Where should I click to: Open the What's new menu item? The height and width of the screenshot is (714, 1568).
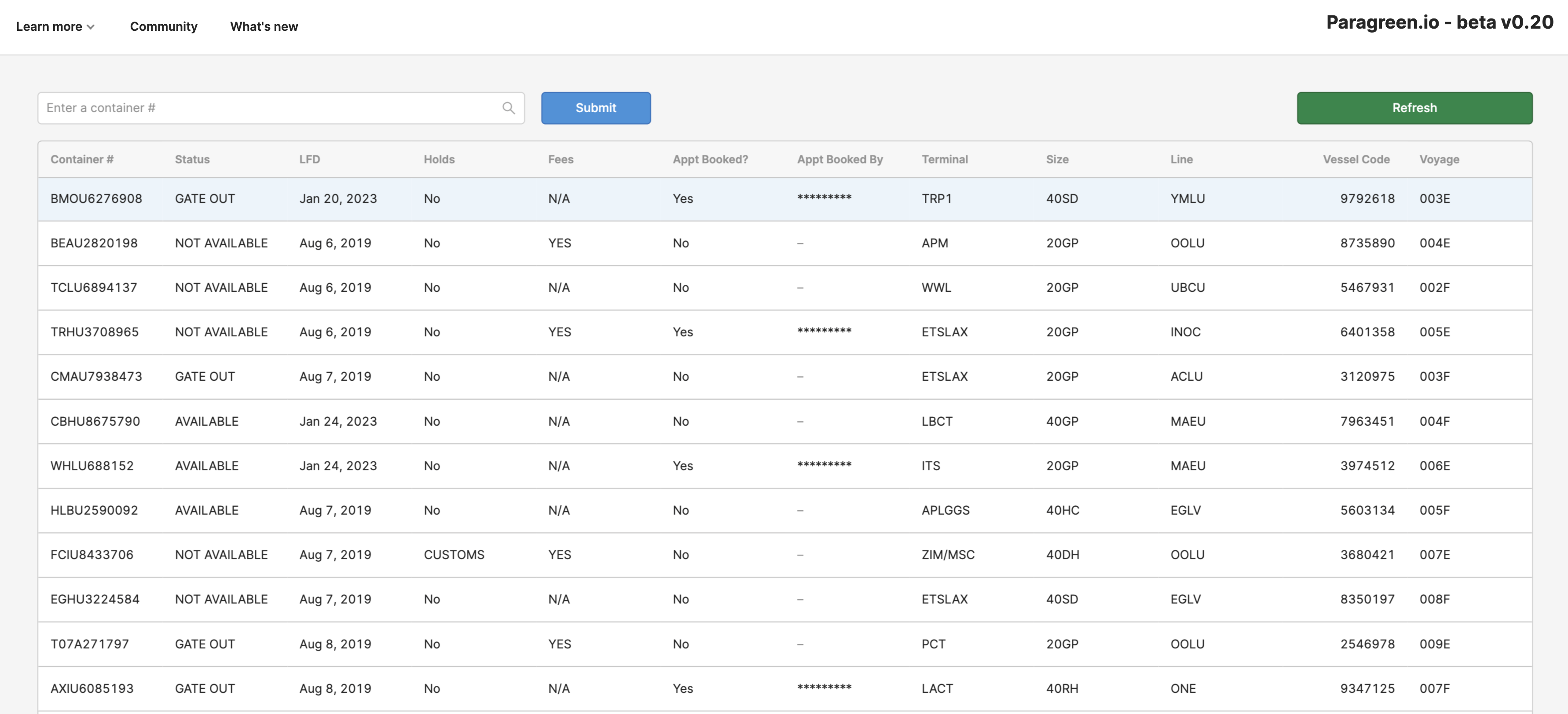tap(264, 27)
